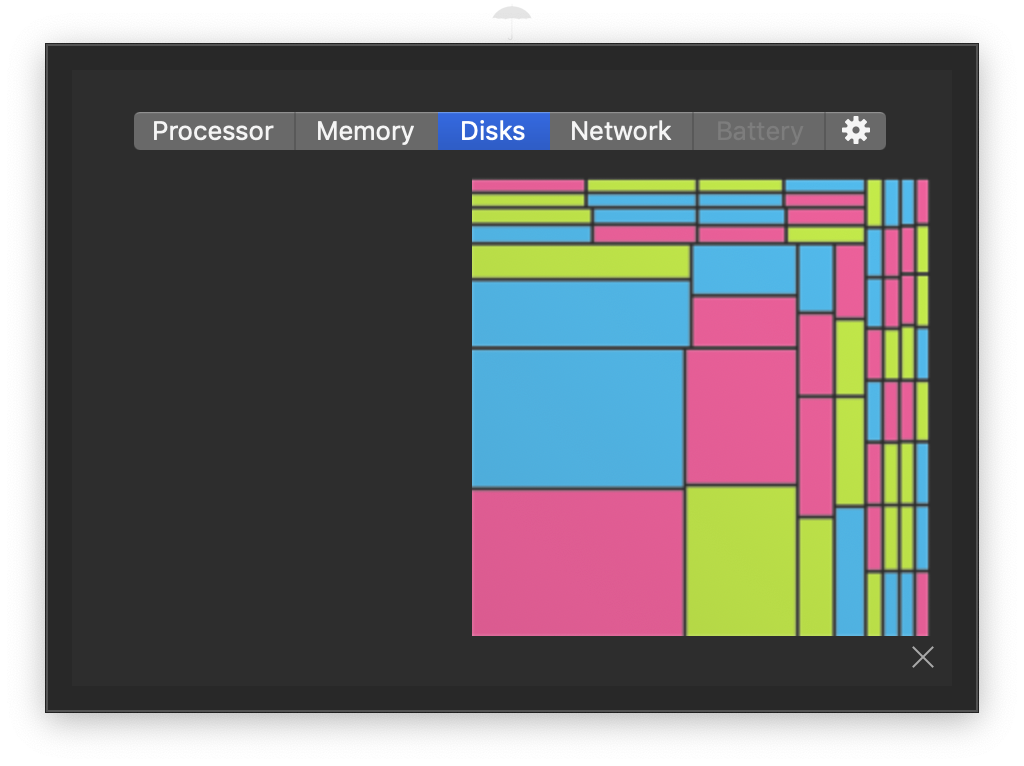The width and height of the screenshot is (1024, 766).
Task: Select the largest blue treemap block
Action: tap(577, 418)
